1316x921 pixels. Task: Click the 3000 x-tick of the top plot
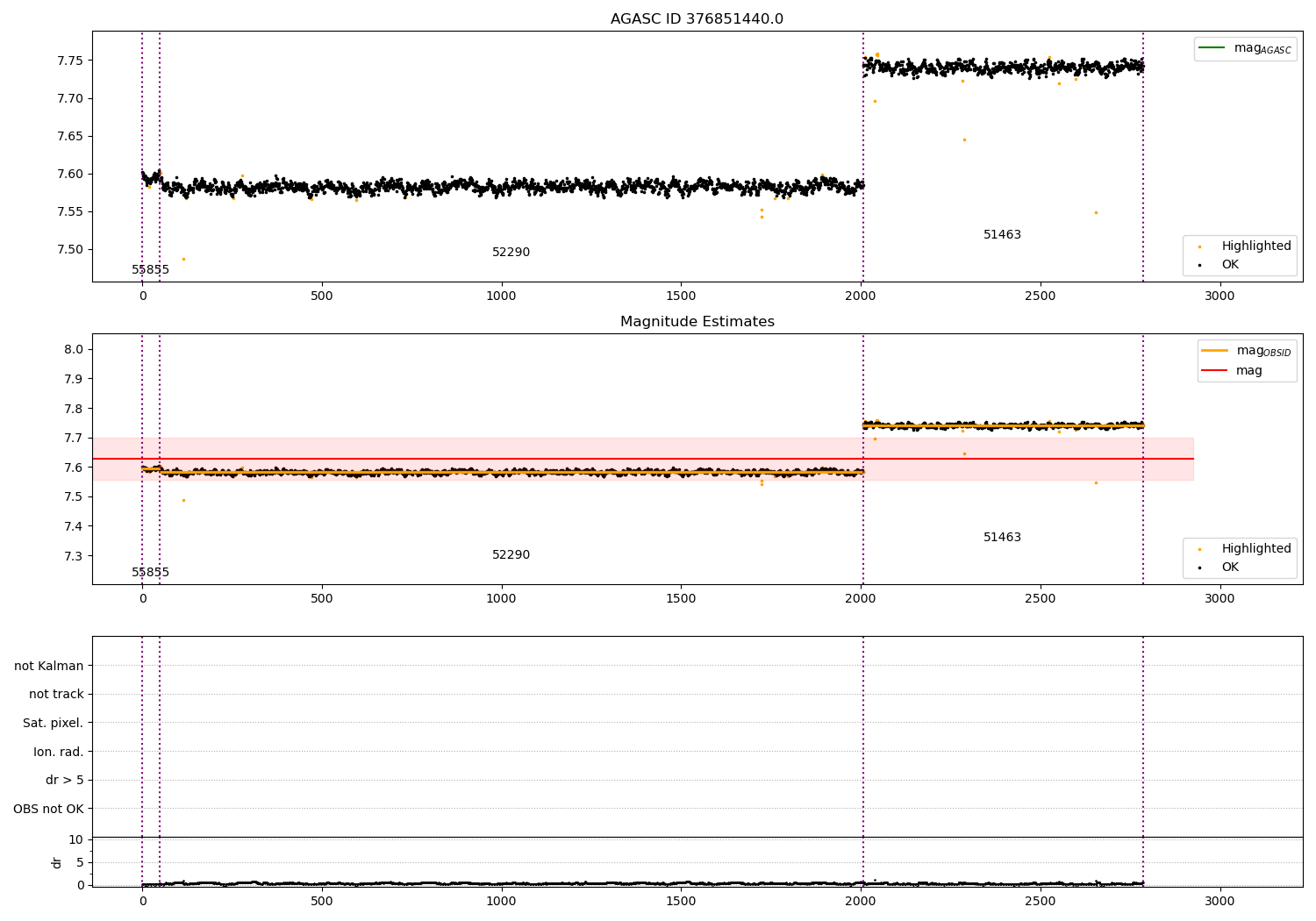click(1219, 296)
